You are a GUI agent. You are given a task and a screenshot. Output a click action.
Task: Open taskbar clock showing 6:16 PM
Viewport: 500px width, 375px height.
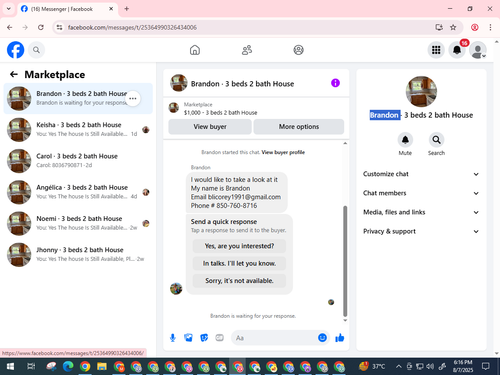[x=463, y=366]
